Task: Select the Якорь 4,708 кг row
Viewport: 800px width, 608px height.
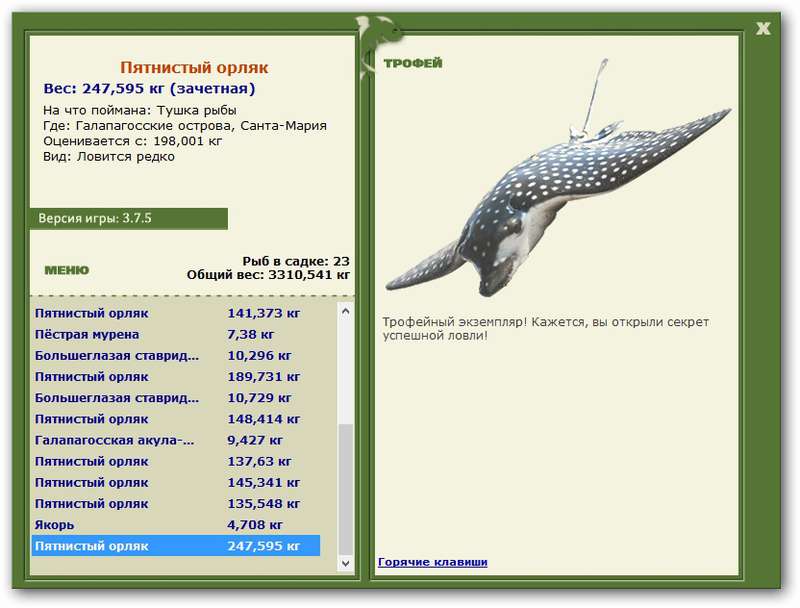Action: 176,525
